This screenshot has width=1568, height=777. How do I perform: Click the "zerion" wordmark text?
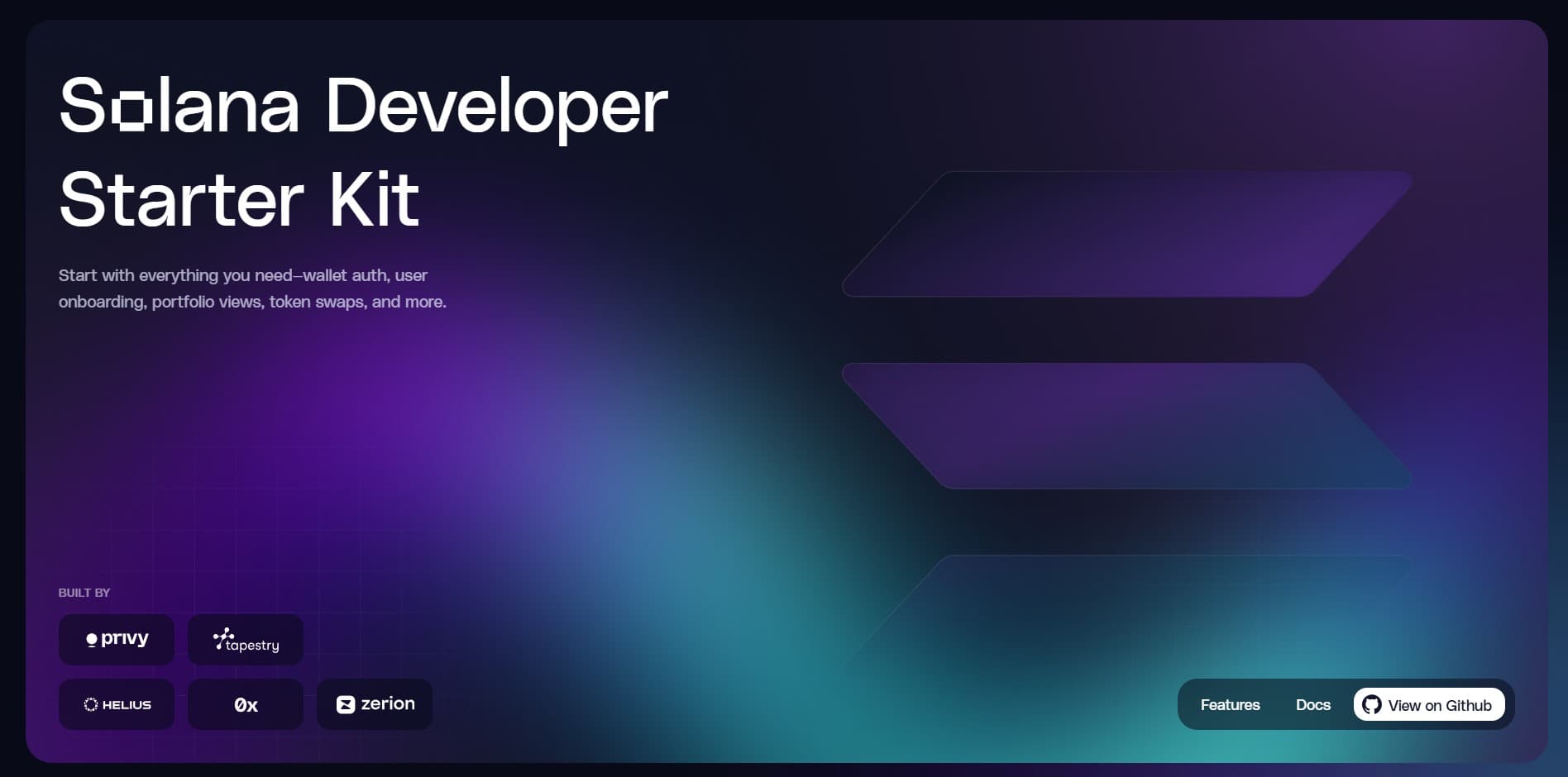[x=388, y=703]
